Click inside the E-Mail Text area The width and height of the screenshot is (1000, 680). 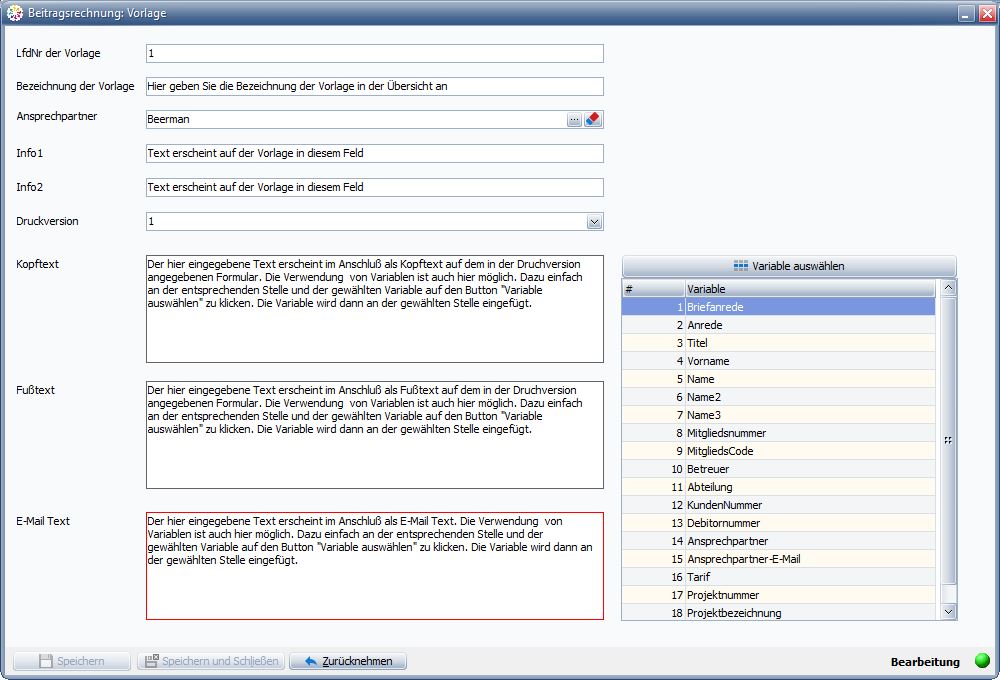[x=374, y=566]
